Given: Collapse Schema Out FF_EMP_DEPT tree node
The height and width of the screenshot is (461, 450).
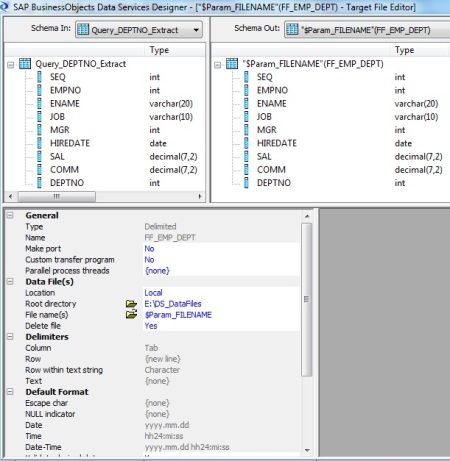Looking at the screenshot, I should [218, 65].
